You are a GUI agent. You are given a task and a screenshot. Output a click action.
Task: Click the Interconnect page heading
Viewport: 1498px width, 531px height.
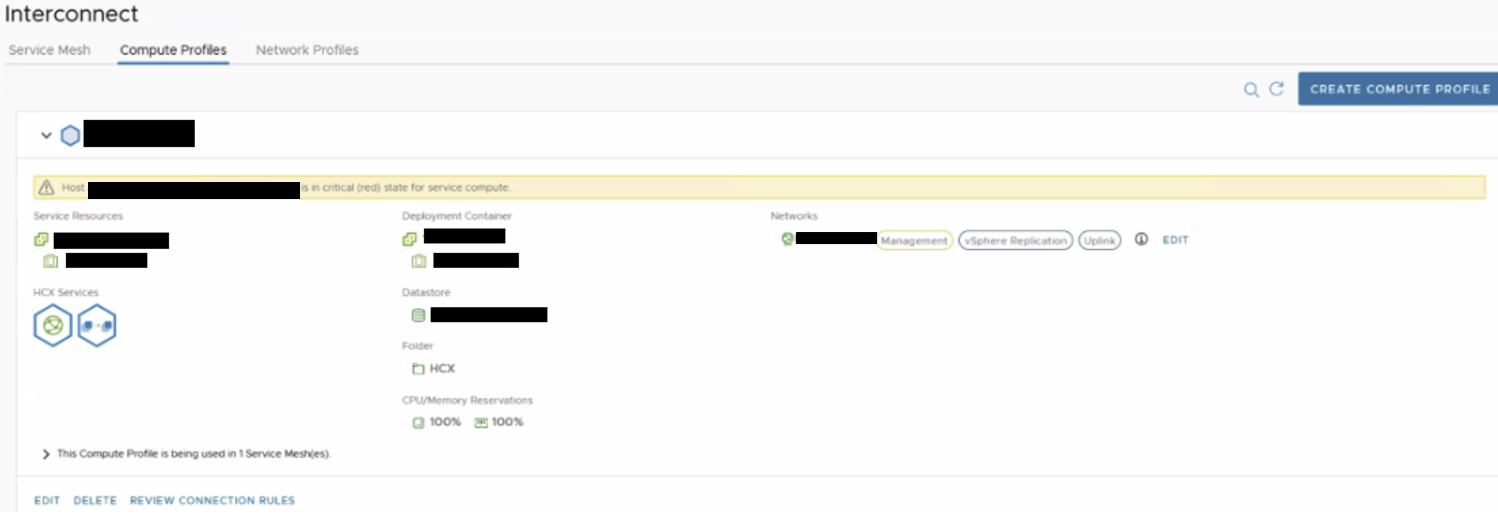click(72, 14)
